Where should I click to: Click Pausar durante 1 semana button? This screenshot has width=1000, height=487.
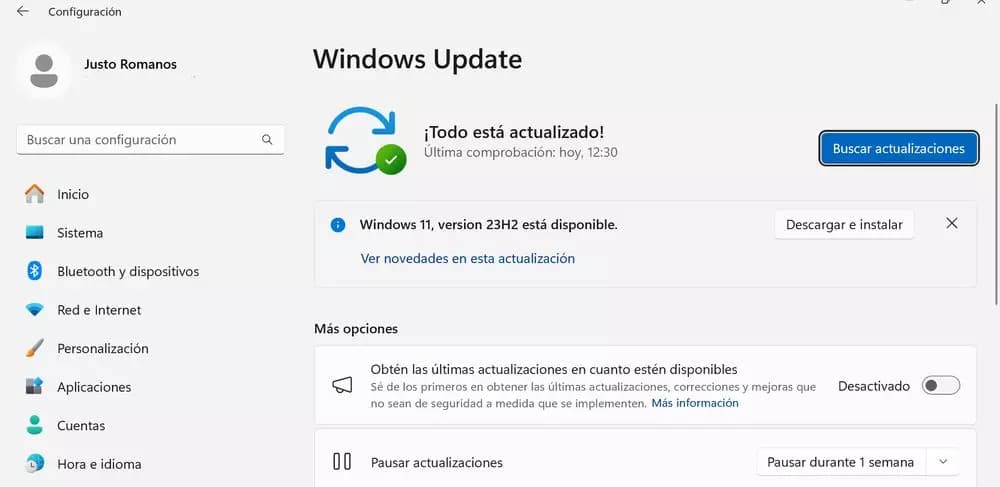(841, 462)
